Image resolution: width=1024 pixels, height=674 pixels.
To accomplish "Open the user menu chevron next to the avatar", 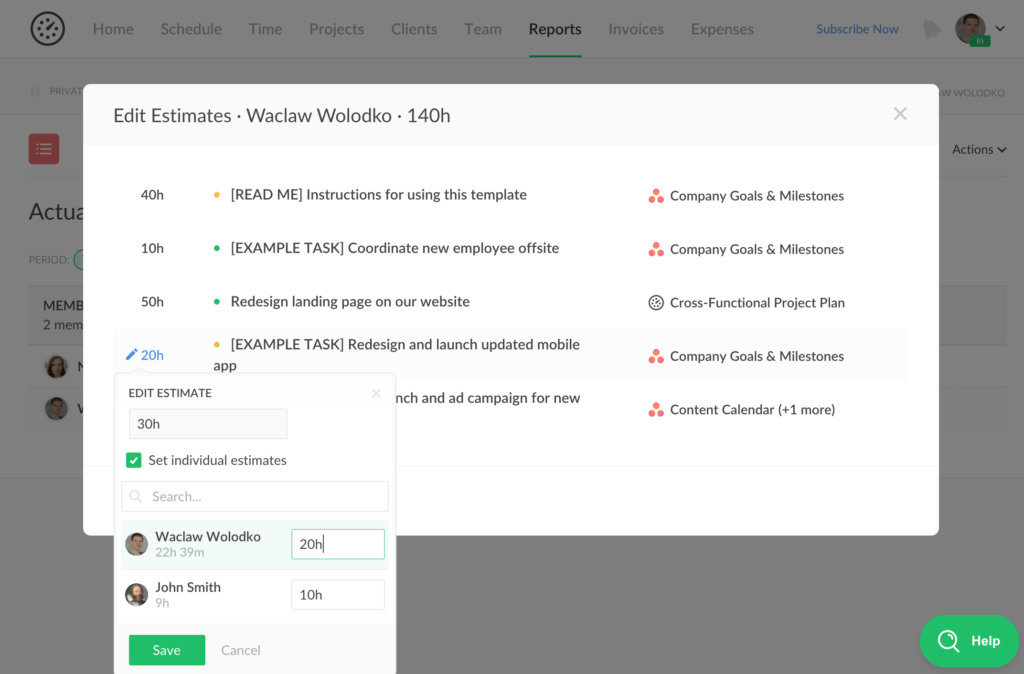I will click(999, 29).
